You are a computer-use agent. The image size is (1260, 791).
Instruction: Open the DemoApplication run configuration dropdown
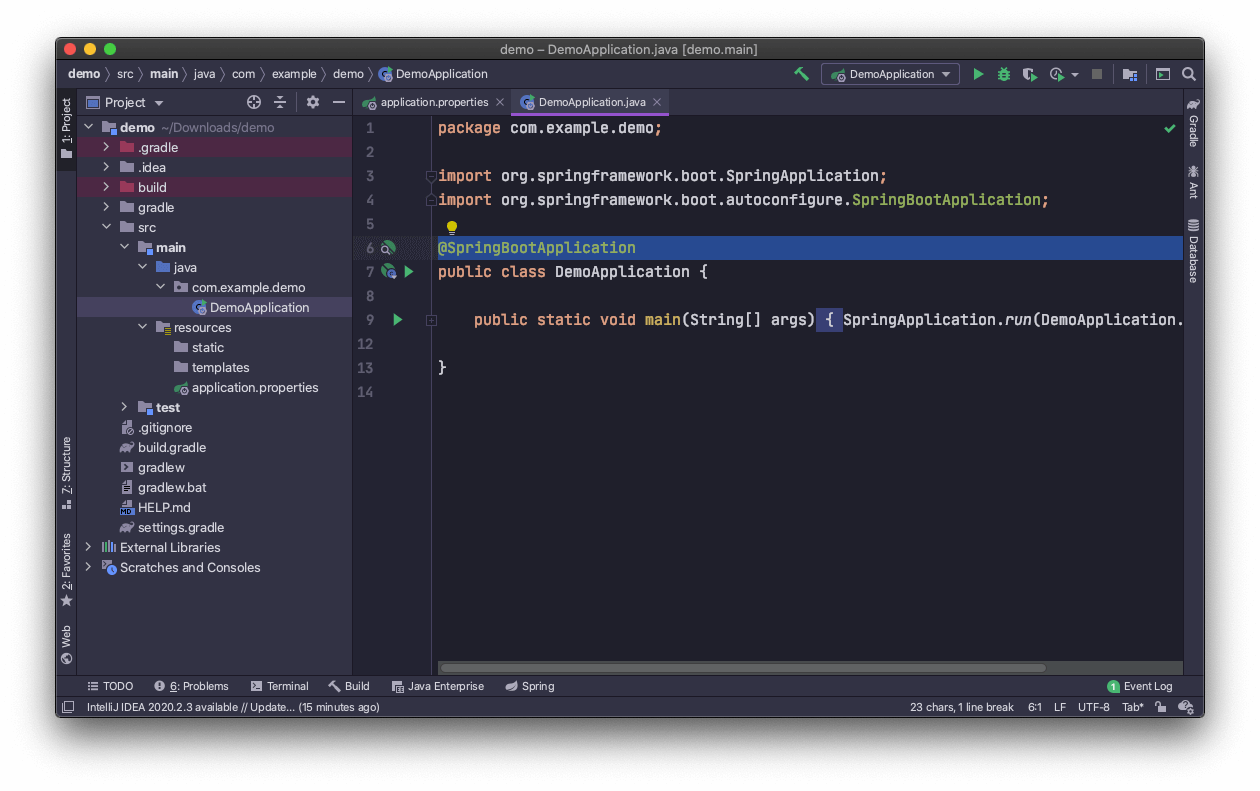point(890,74)
